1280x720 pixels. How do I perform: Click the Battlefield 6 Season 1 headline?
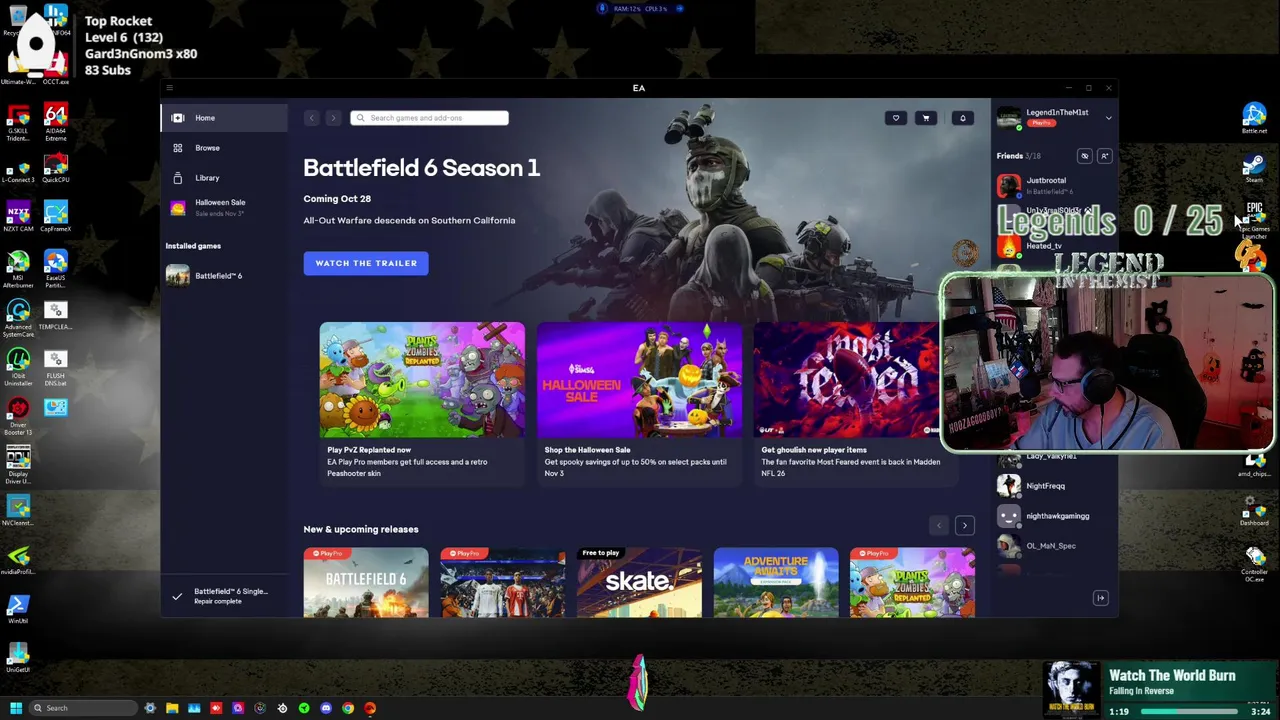coord(421,168)
